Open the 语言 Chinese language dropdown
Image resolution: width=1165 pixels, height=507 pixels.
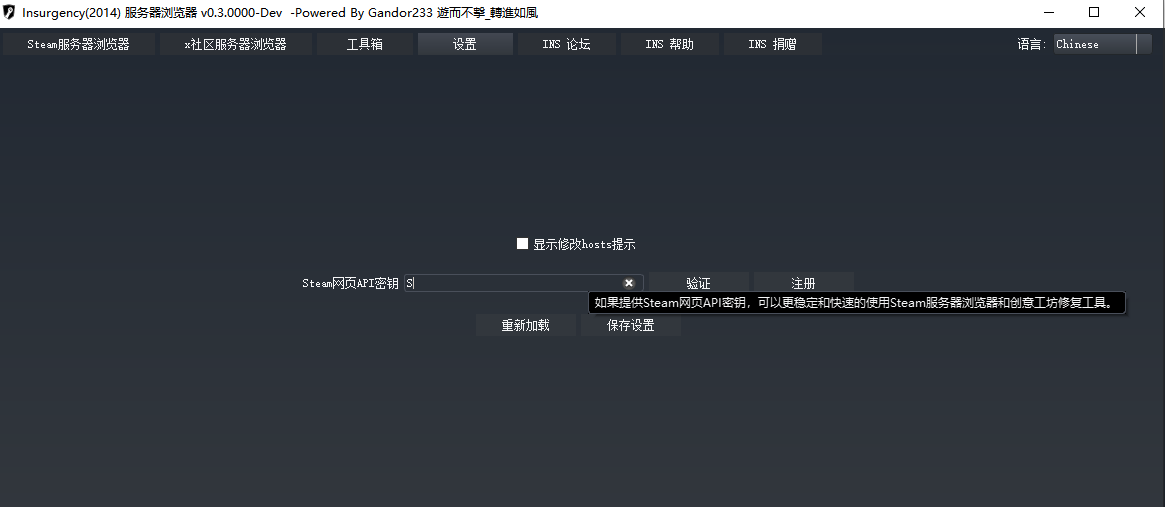pos(1102,44)
